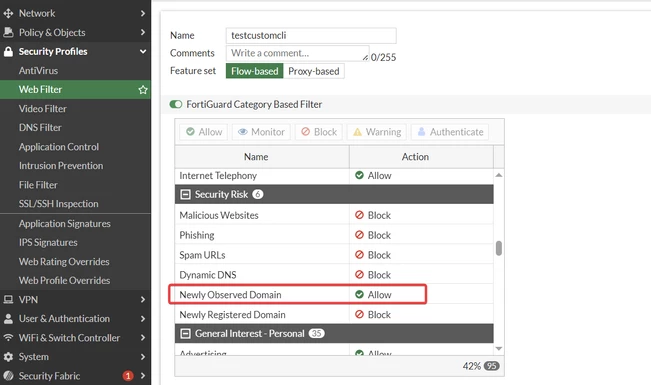Click Allow checkmark icon for Newly Observed Domain
This screenshot has width=651, height=385.
[x=360, y=294]
